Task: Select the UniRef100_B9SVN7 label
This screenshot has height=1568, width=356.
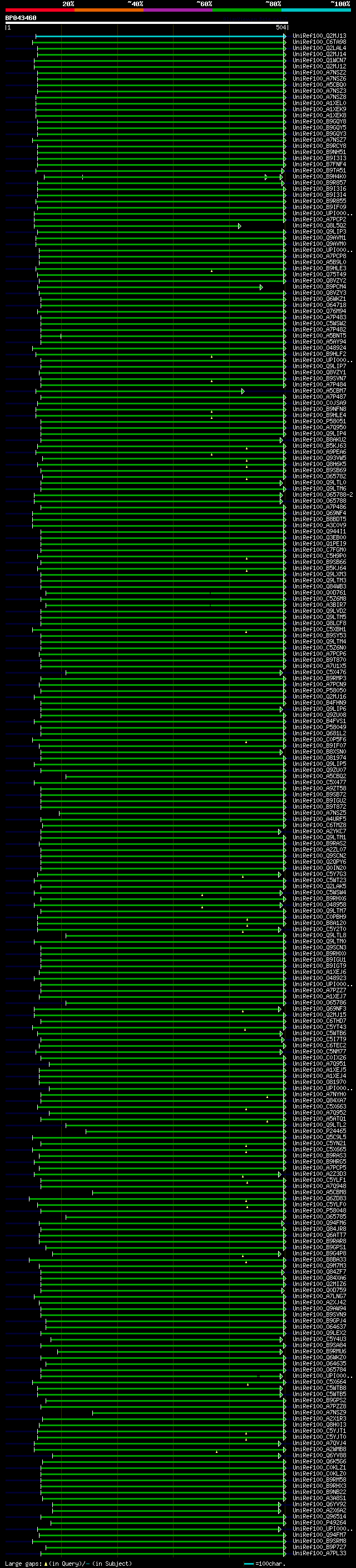Action: [319, 379]
